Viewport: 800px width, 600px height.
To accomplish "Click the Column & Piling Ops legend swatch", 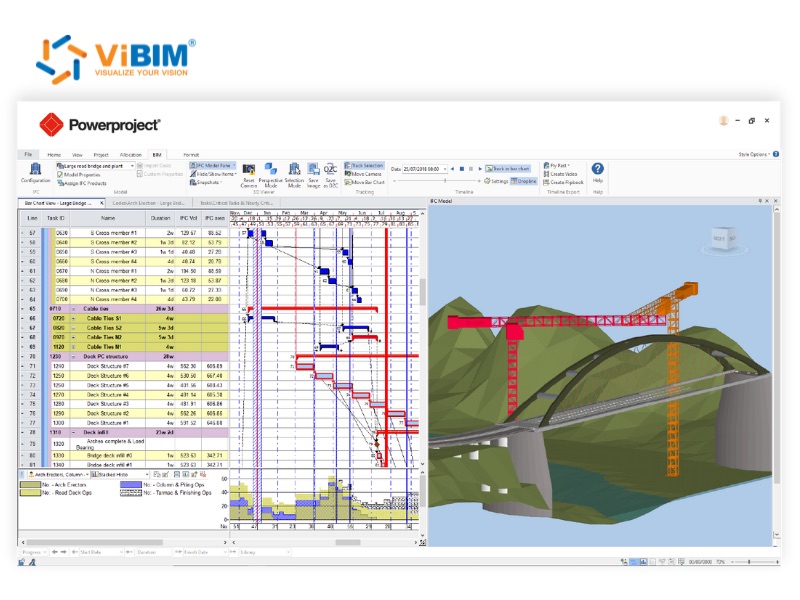I will [x=131, y=485].
